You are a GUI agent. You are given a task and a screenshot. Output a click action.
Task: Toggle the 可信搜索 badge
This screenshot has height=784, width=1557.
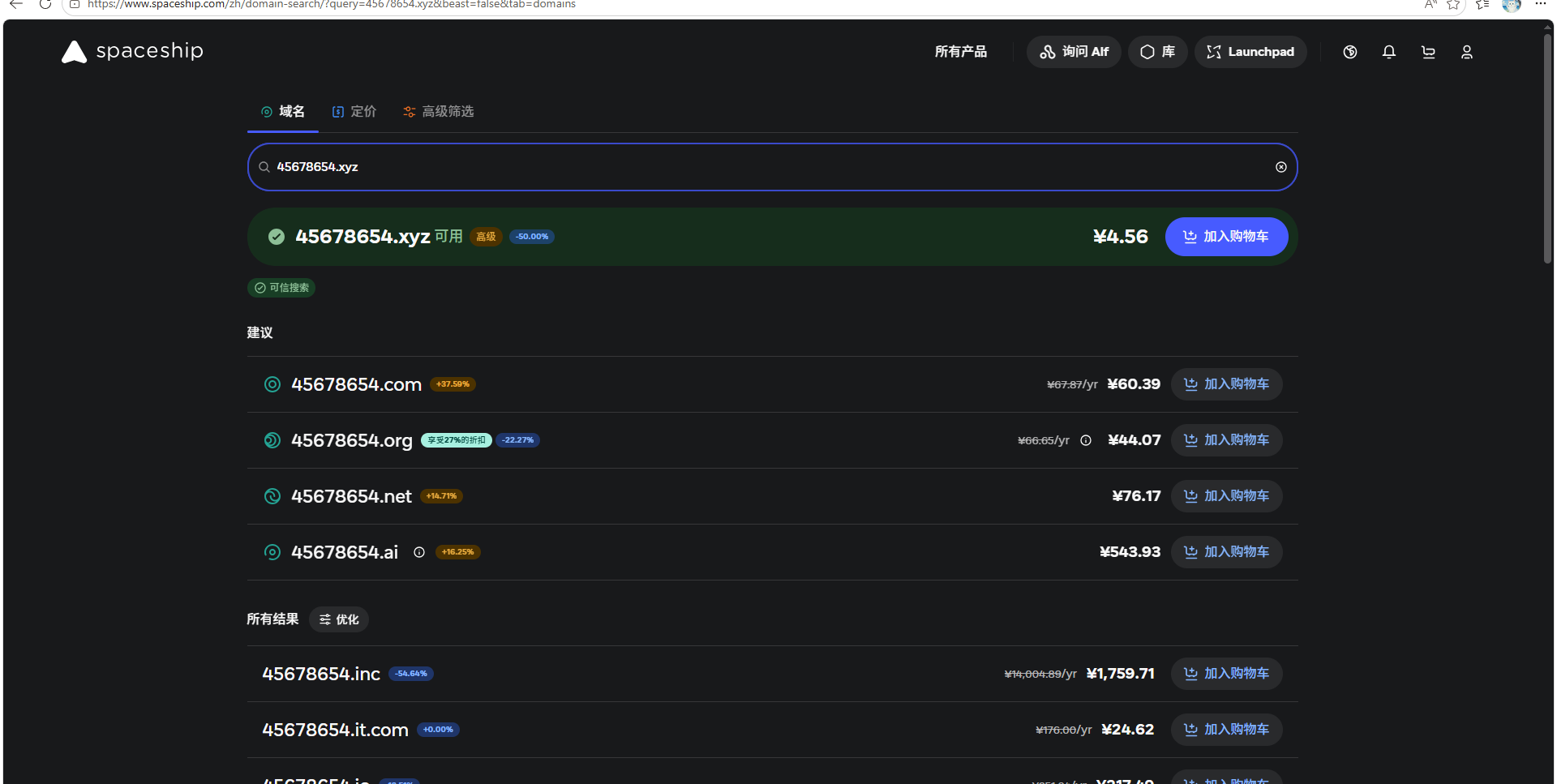pos(281,288)
